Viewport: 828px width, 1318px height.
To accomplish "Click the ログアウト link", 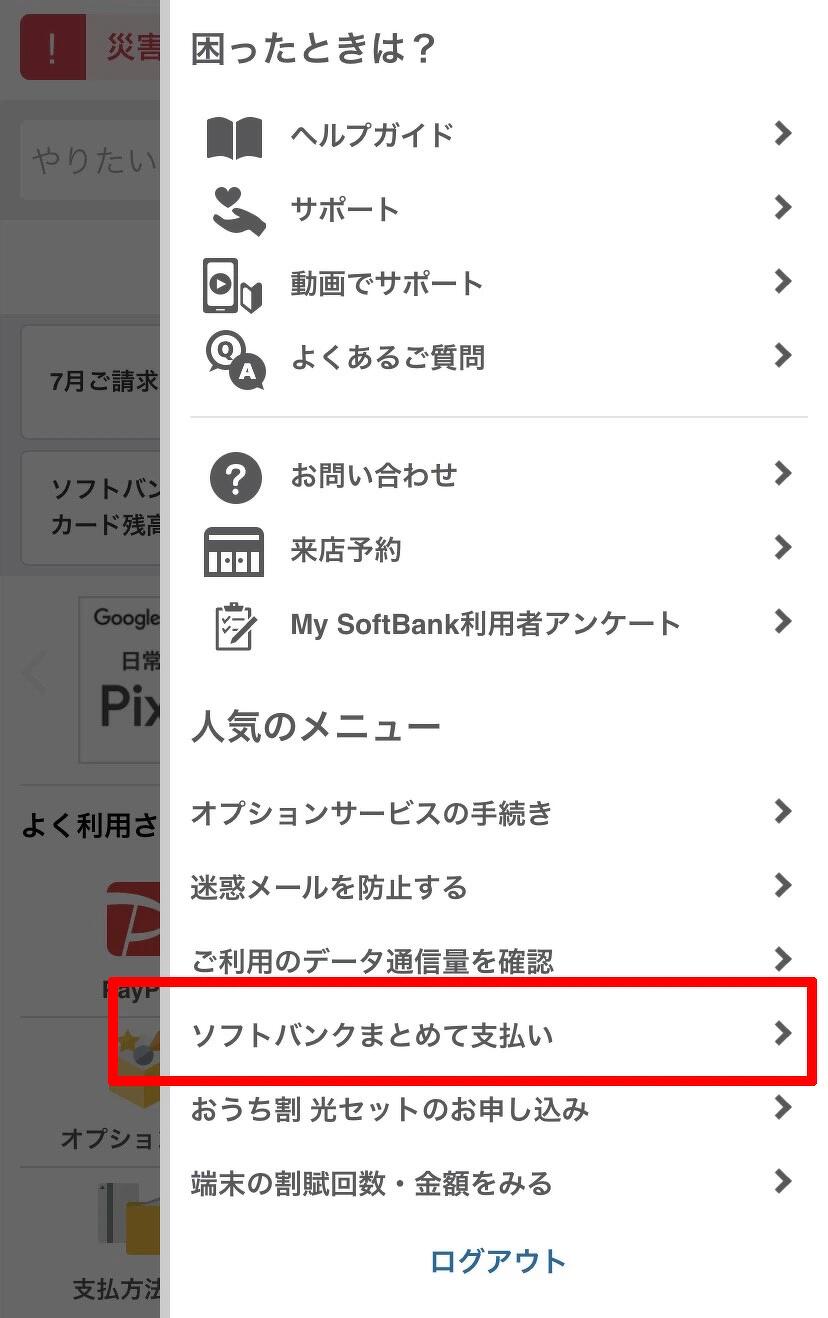I will pos(498,1261).
